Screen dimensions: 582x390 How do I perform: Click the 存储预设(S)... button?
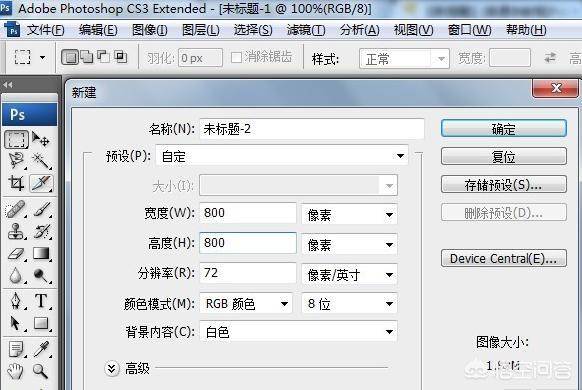[504, 184]
